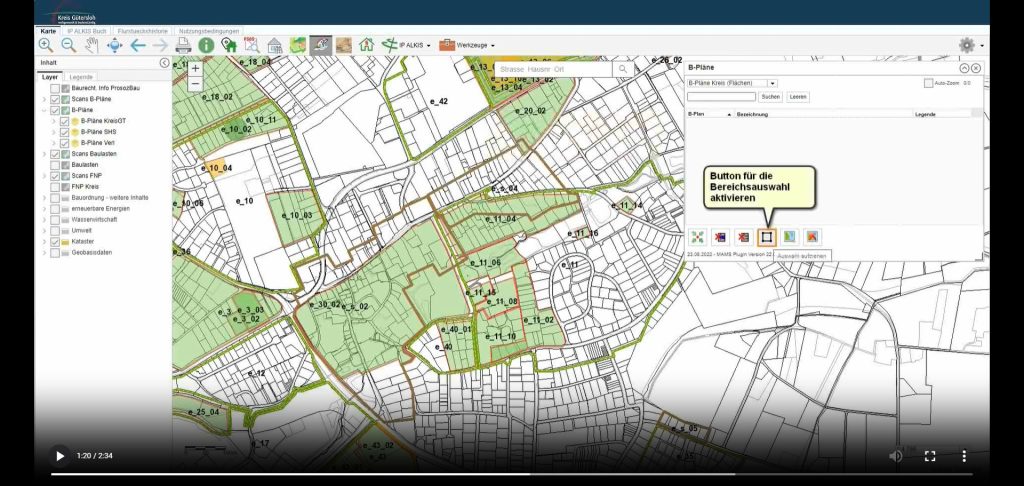
Task: Open the settings gear menu
Action: click(x=967, y=45)
